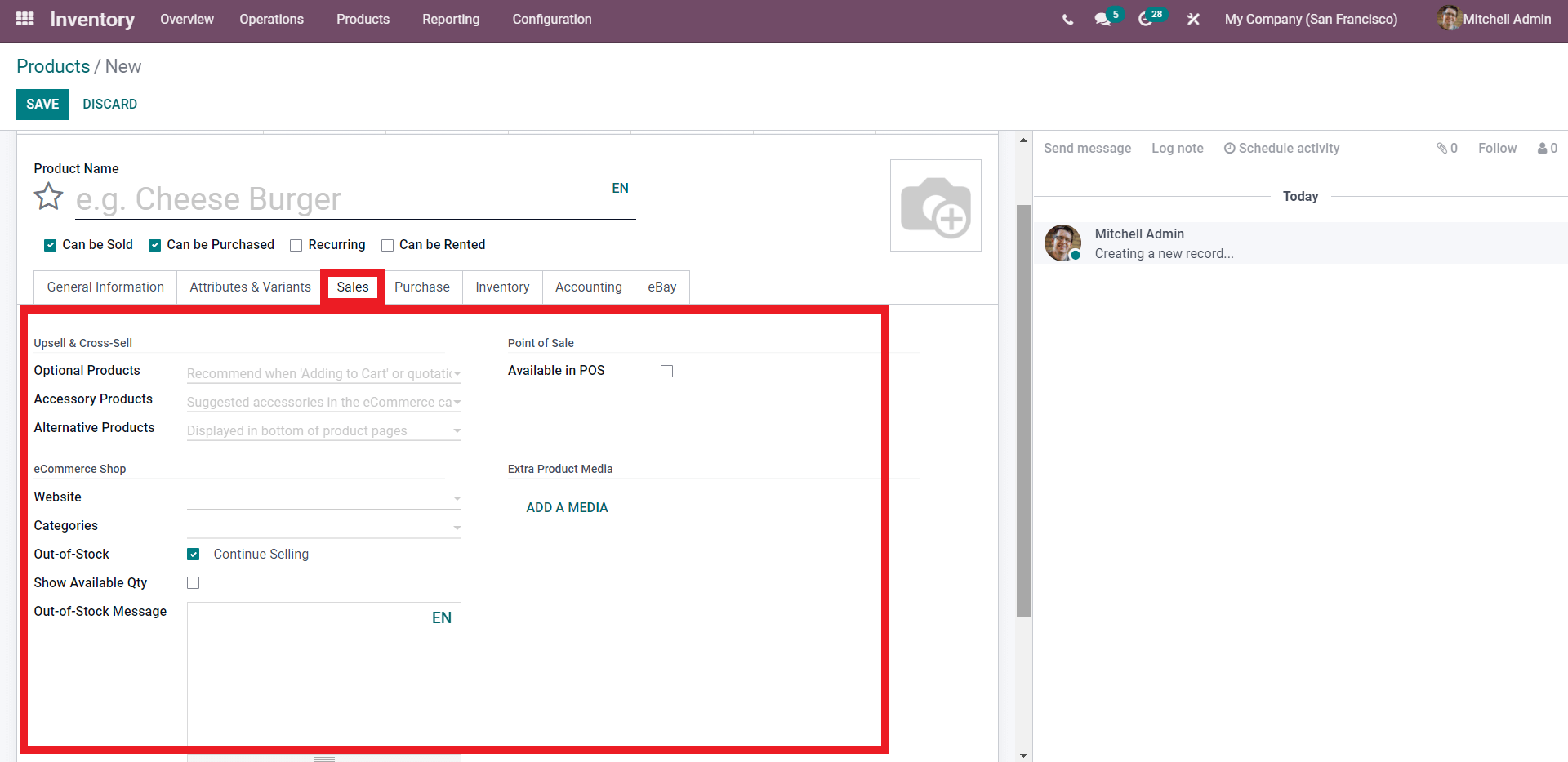Go back via Products breadcrumb link
This screenshot has width=1568, height=762.
[x=53, y=66]
